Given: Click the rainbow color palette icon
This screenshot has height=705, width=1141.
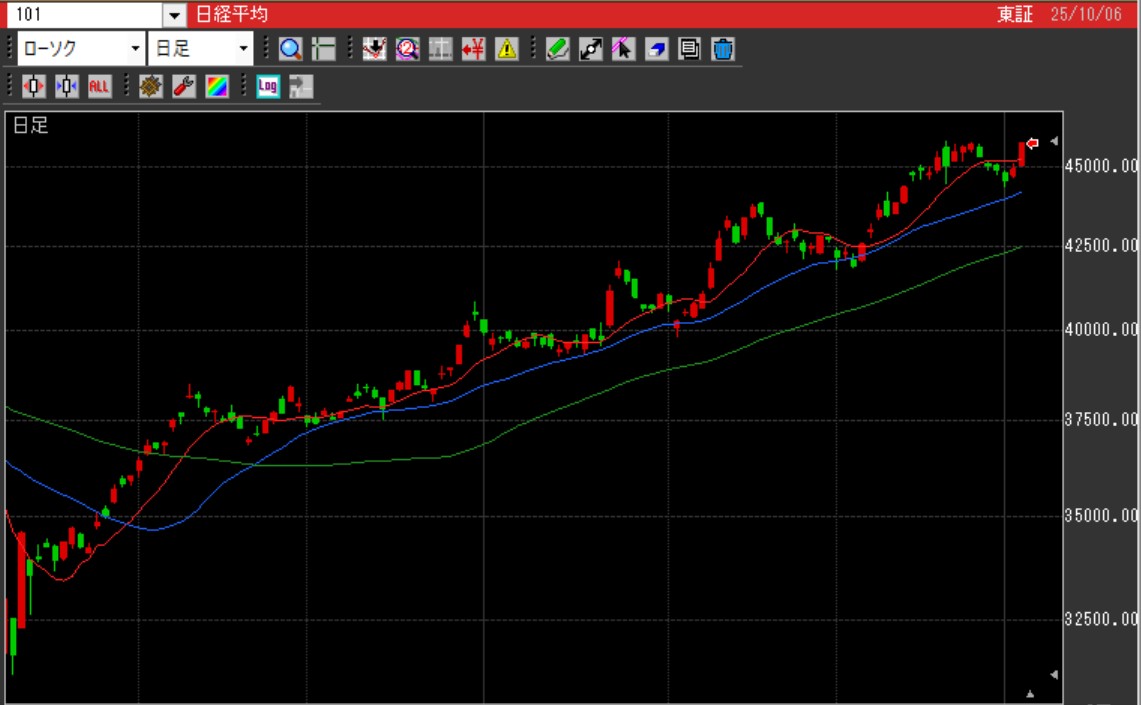Looking at the screenshot, I should (x=217, y=87).
